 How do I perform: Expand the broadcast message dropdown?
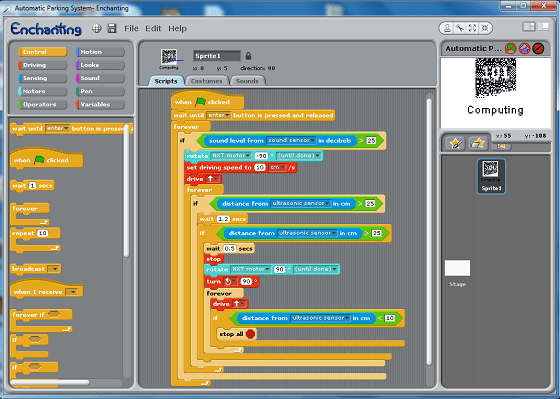pyautogui.click(x=54, y=269)
